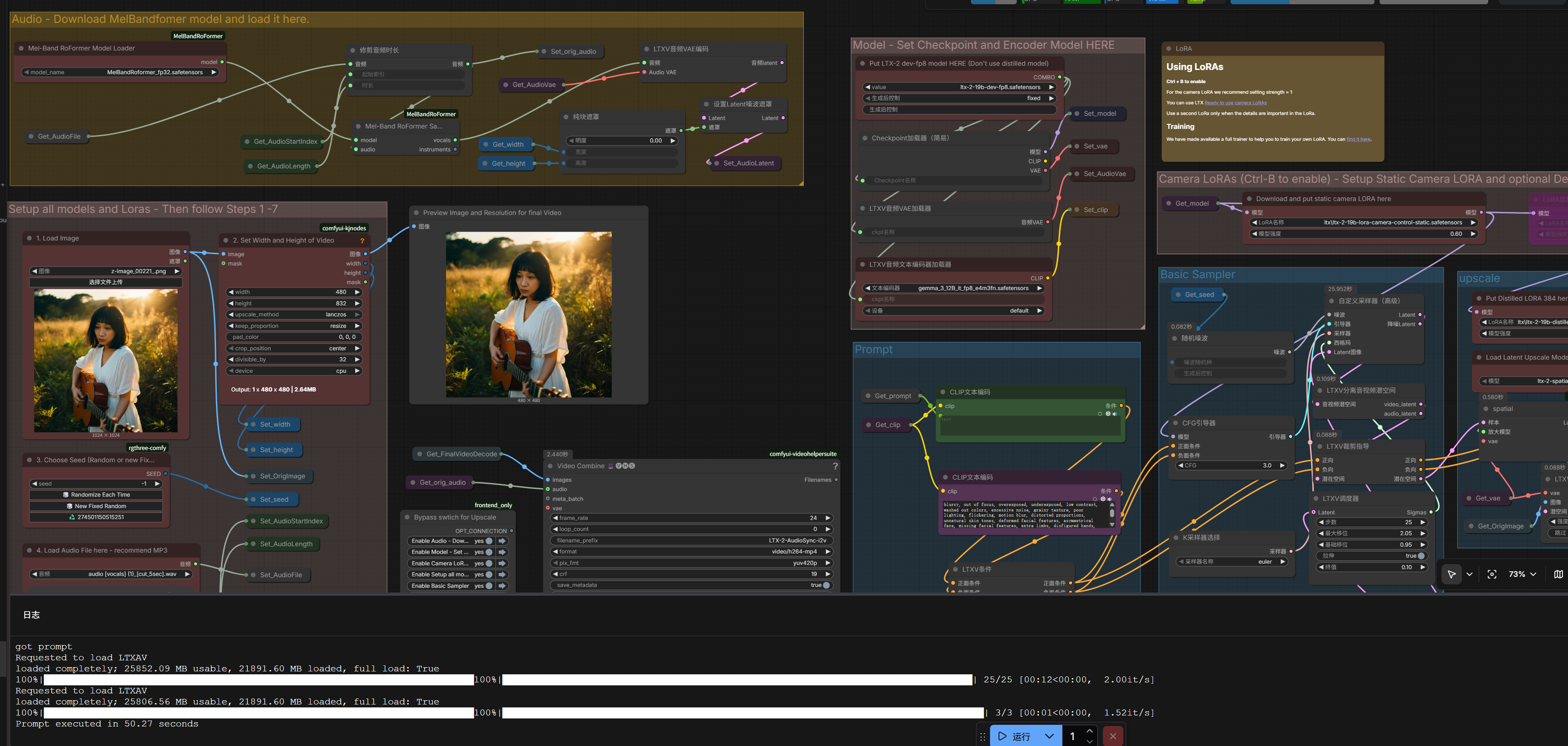
Task: Click the 运行 run button
Action: (1015, 736)
